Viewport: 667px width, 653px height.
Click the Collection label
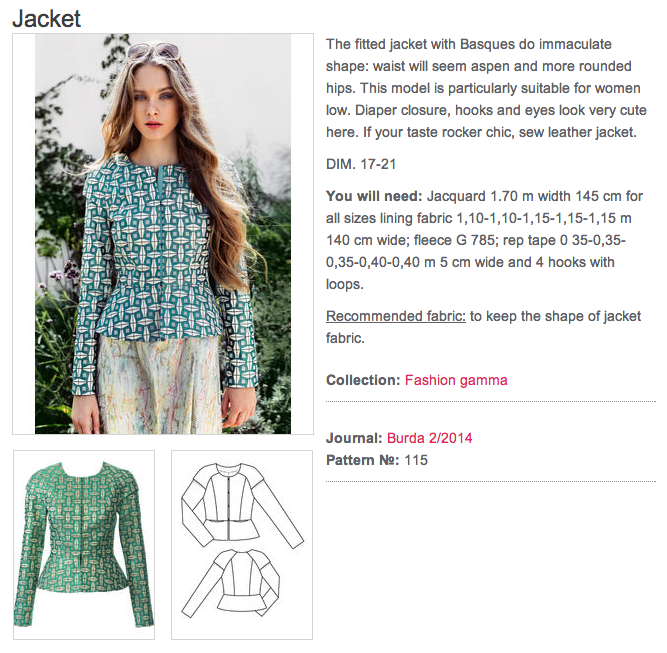click(363, 380)
